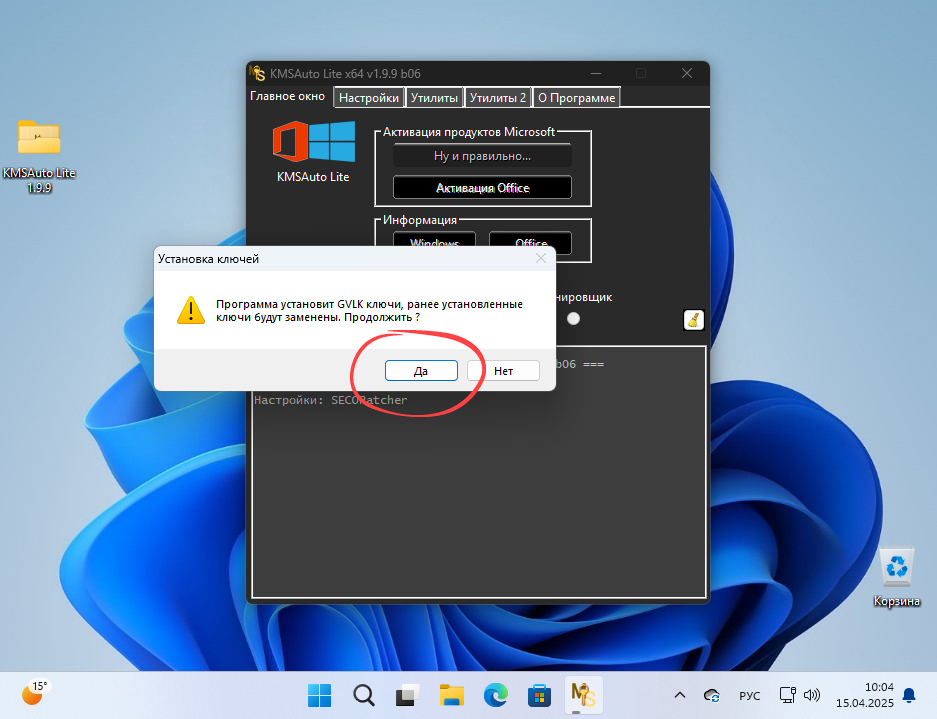
Task: Open the О Программе tab
Action: click(x=576, y=97)
